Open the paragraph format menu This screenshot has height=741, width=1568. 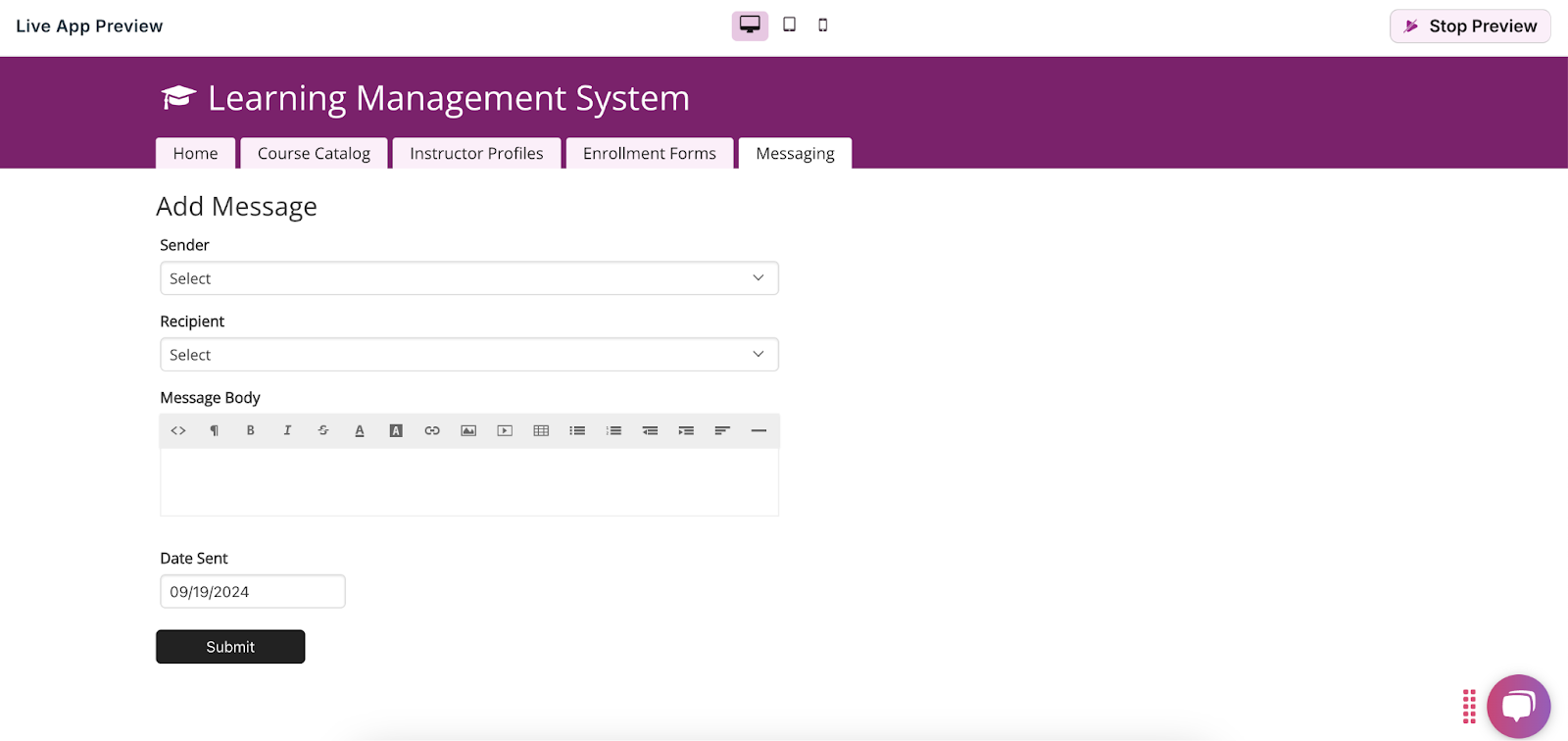pyautogui.click(x=215, y=431)
